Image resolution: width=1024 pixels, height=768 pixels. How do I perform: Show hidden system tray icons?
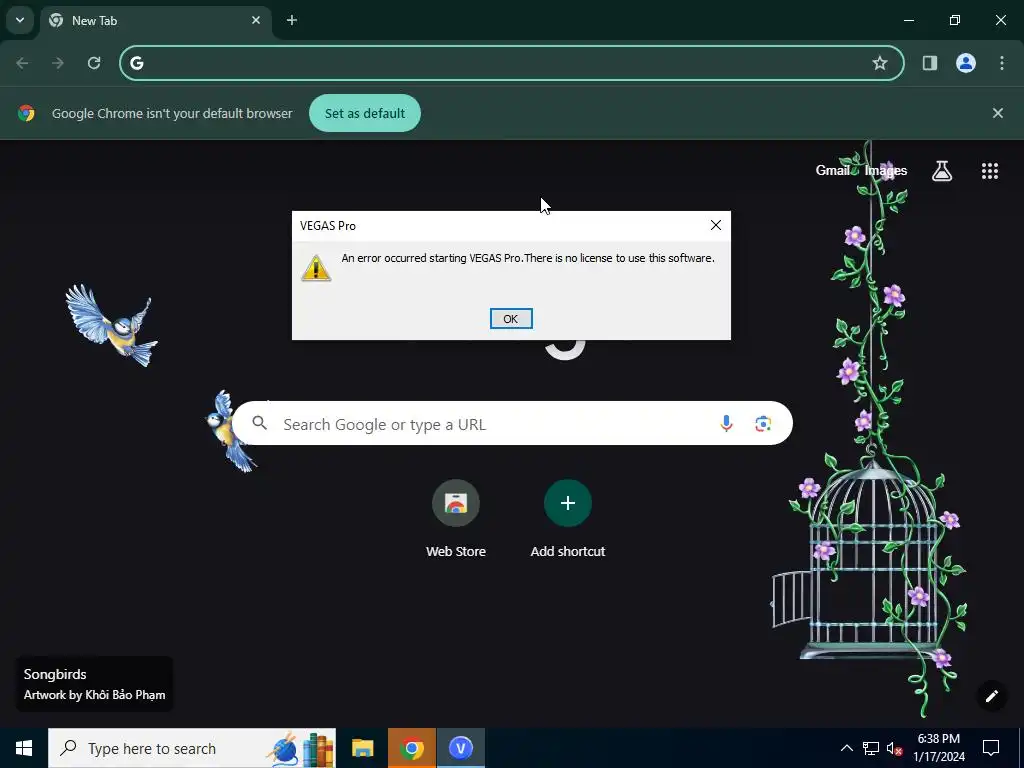click(846, 748)
